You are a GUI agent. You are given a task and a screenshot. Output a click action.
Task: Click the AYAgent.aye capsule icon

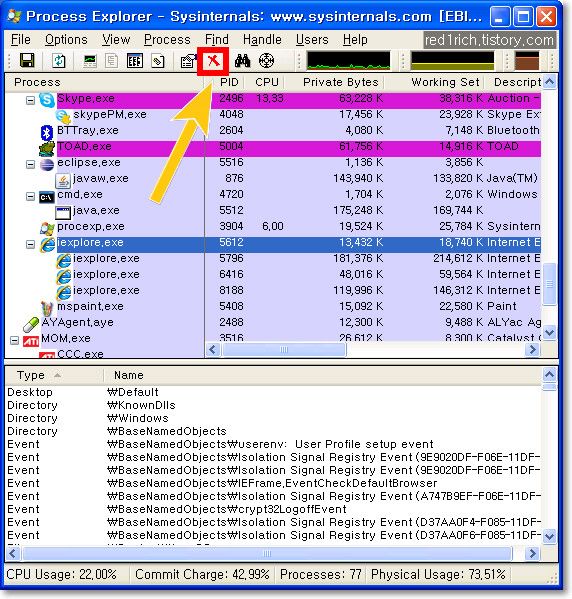click(31, 324)
